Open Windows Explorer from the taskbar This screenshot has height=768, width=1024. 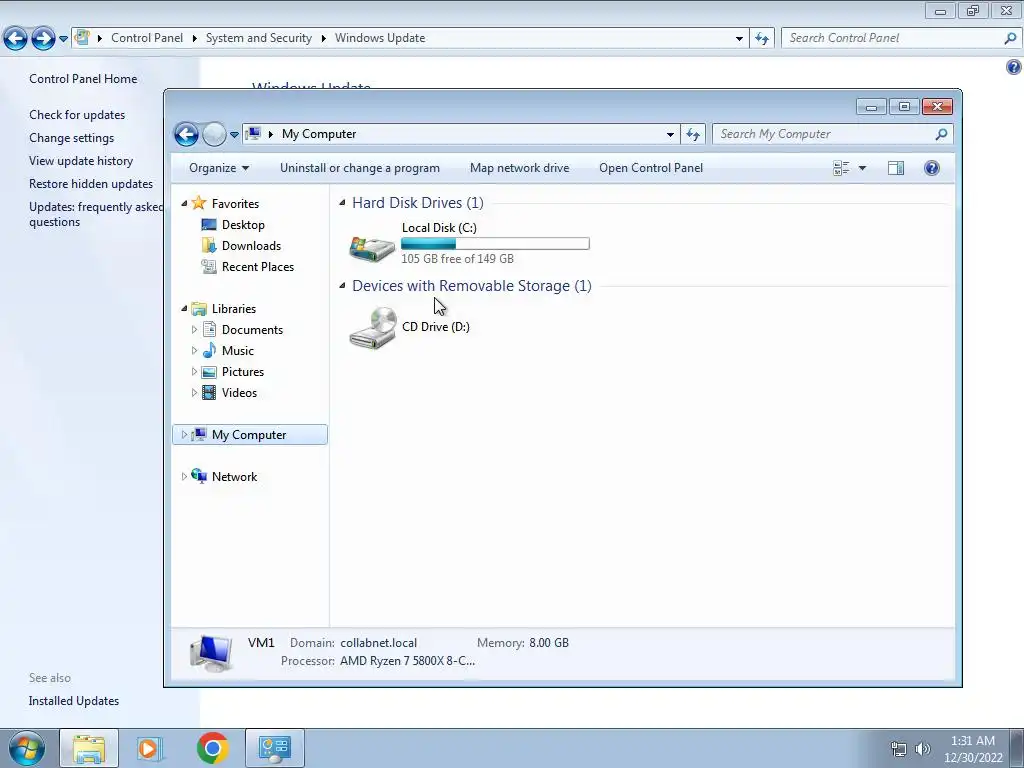click(x=89, y=748)
